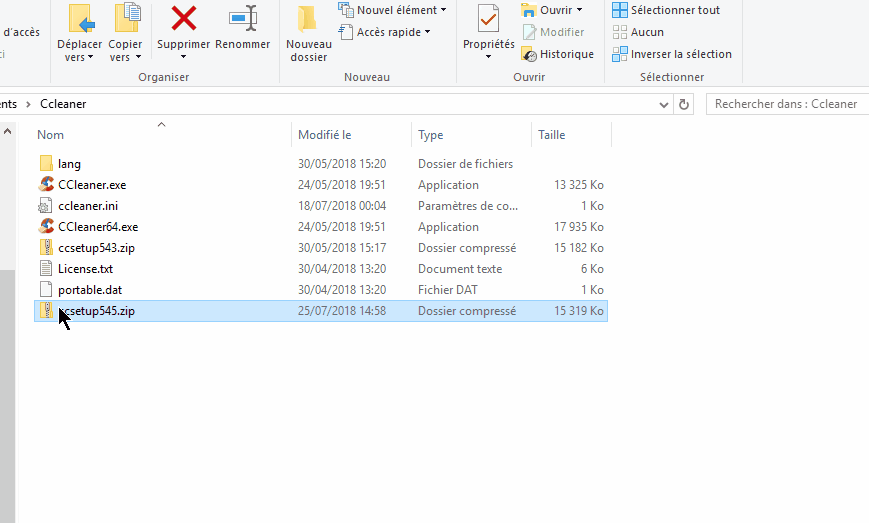
Task: Refresh the folder with the reload icon
Action: pyautogui.click(x=684, y=104)
